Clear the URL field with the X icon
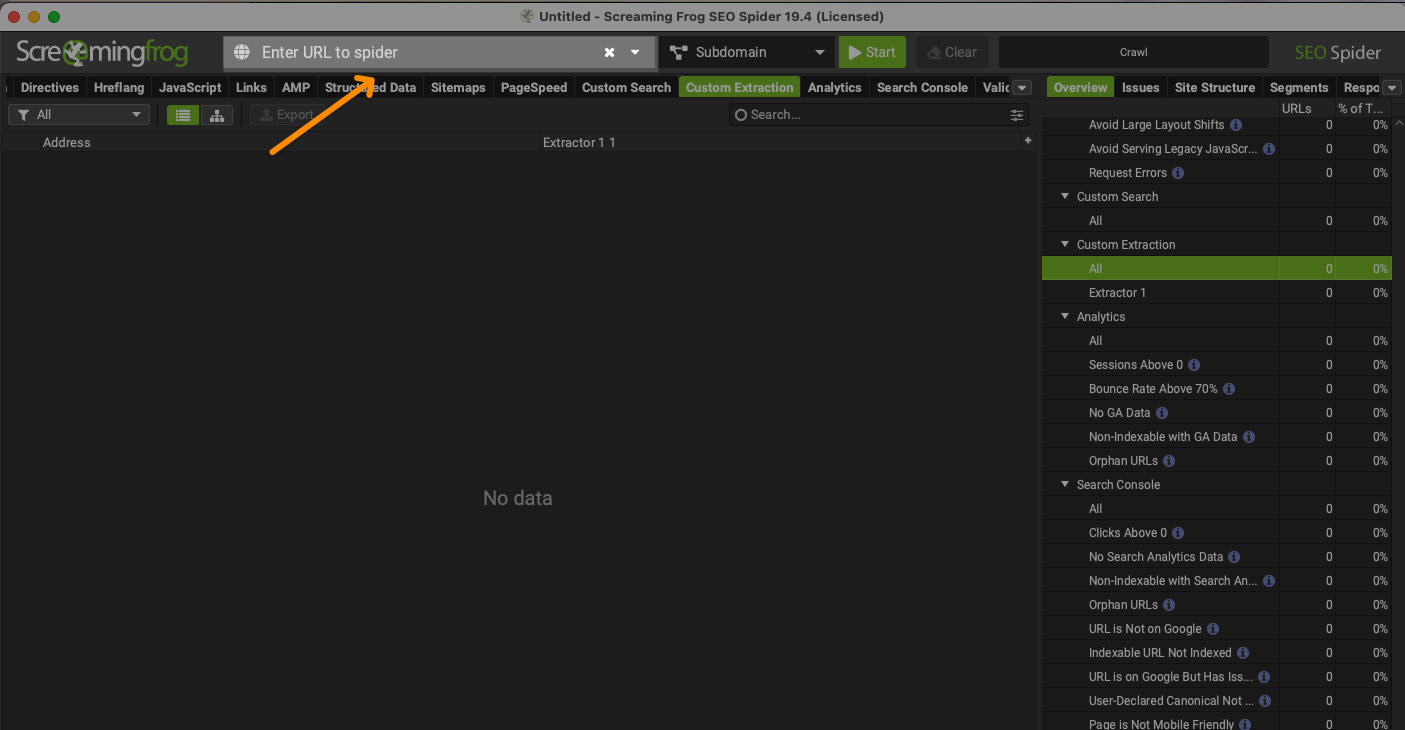The image size is (1405, 730). pyautogui.click(x=609, y=52)
